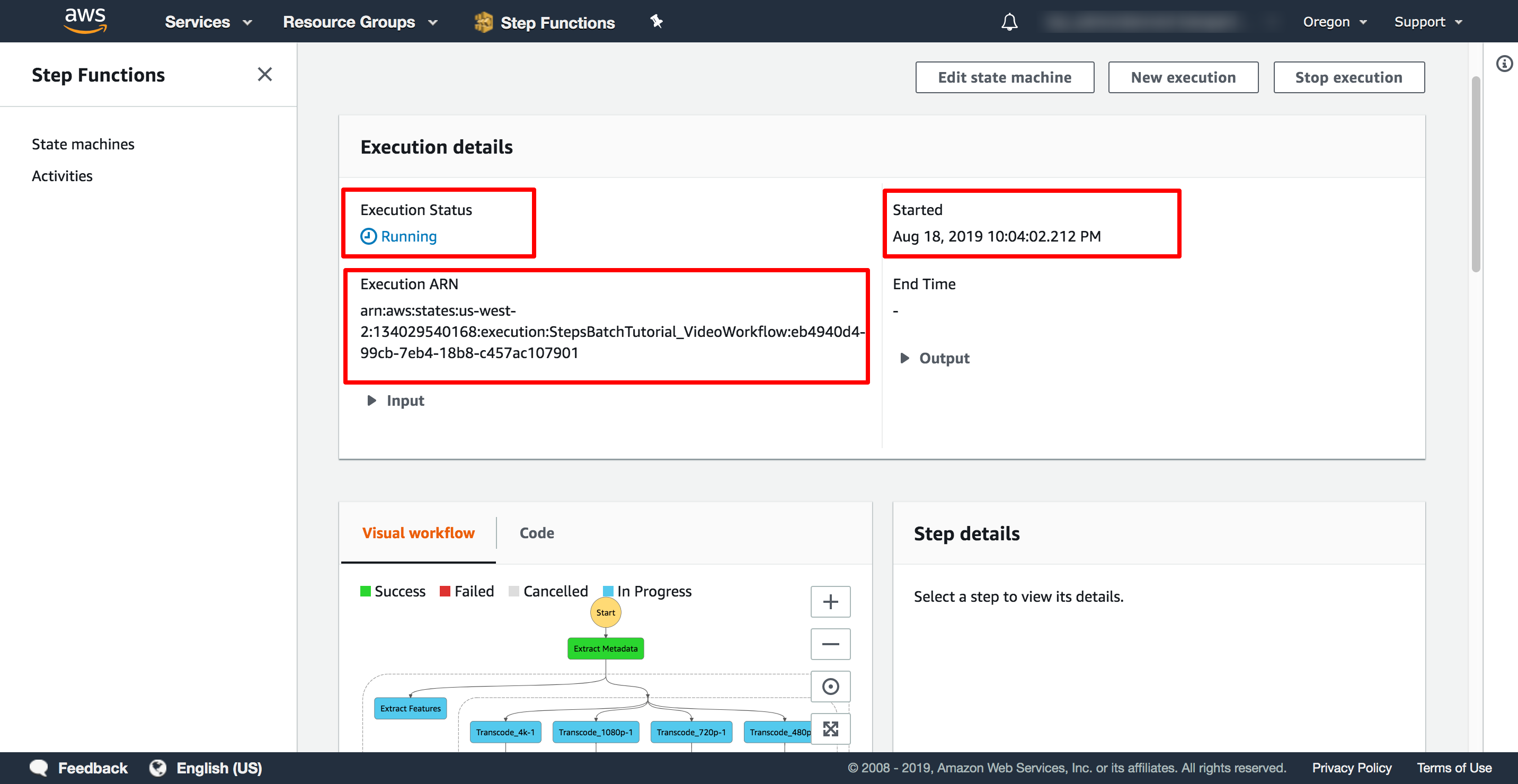Click the Edit state machine button

1005,77
